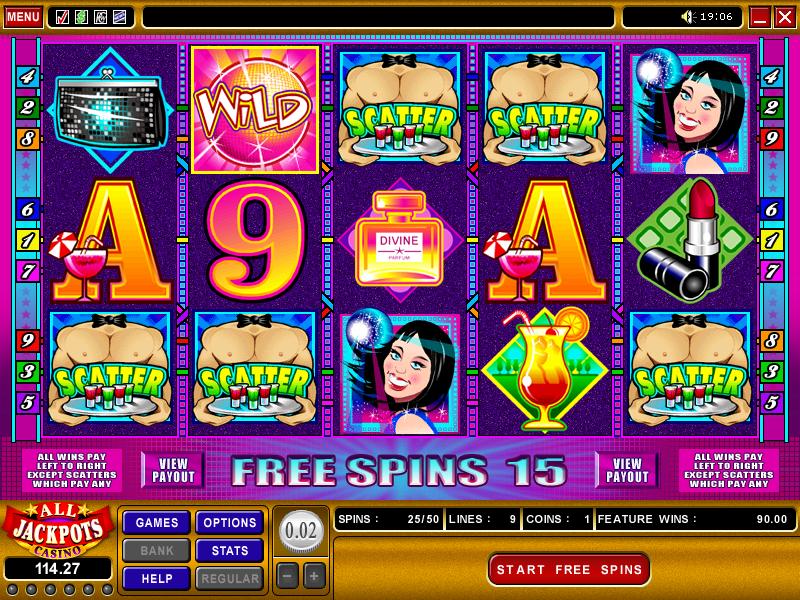800x600 pixels.
Task: Mute sound using the speaker icon
Action: [688, 17]
